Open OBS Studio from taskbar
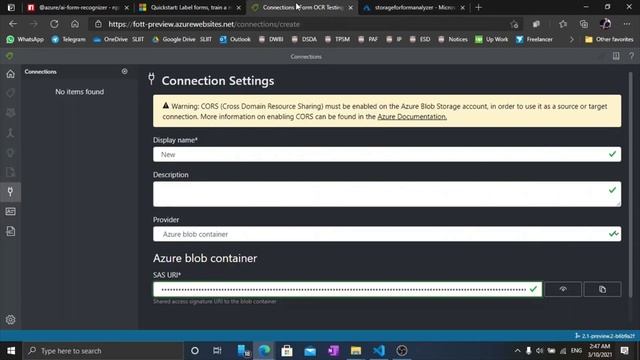Image resolution: width=640 pixels, height=360 pixels. (x=402, y=351)
